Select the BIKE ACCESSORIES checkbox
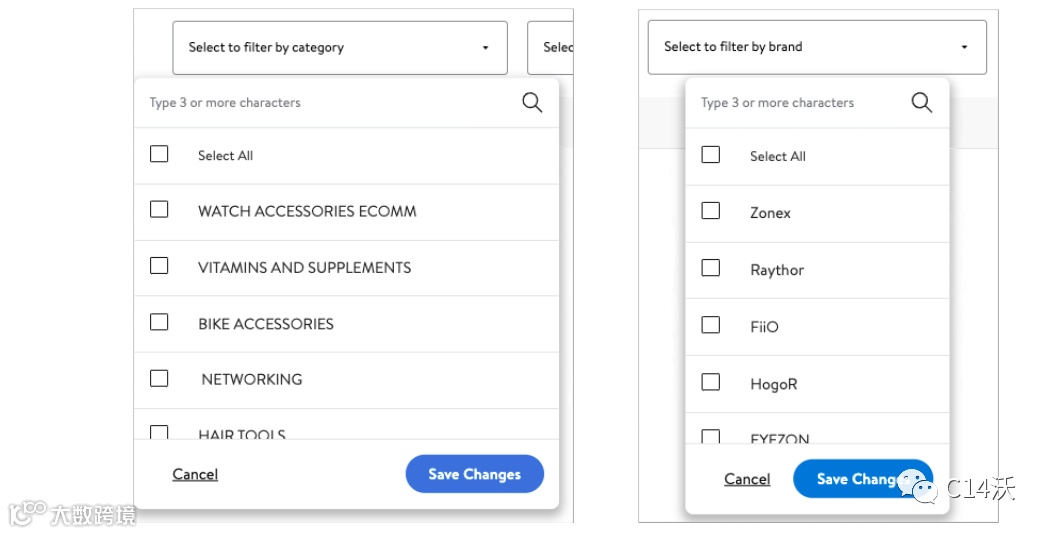Image resolution: width=1049 pixels, height=534 pixels. click(x=159, y=322)
